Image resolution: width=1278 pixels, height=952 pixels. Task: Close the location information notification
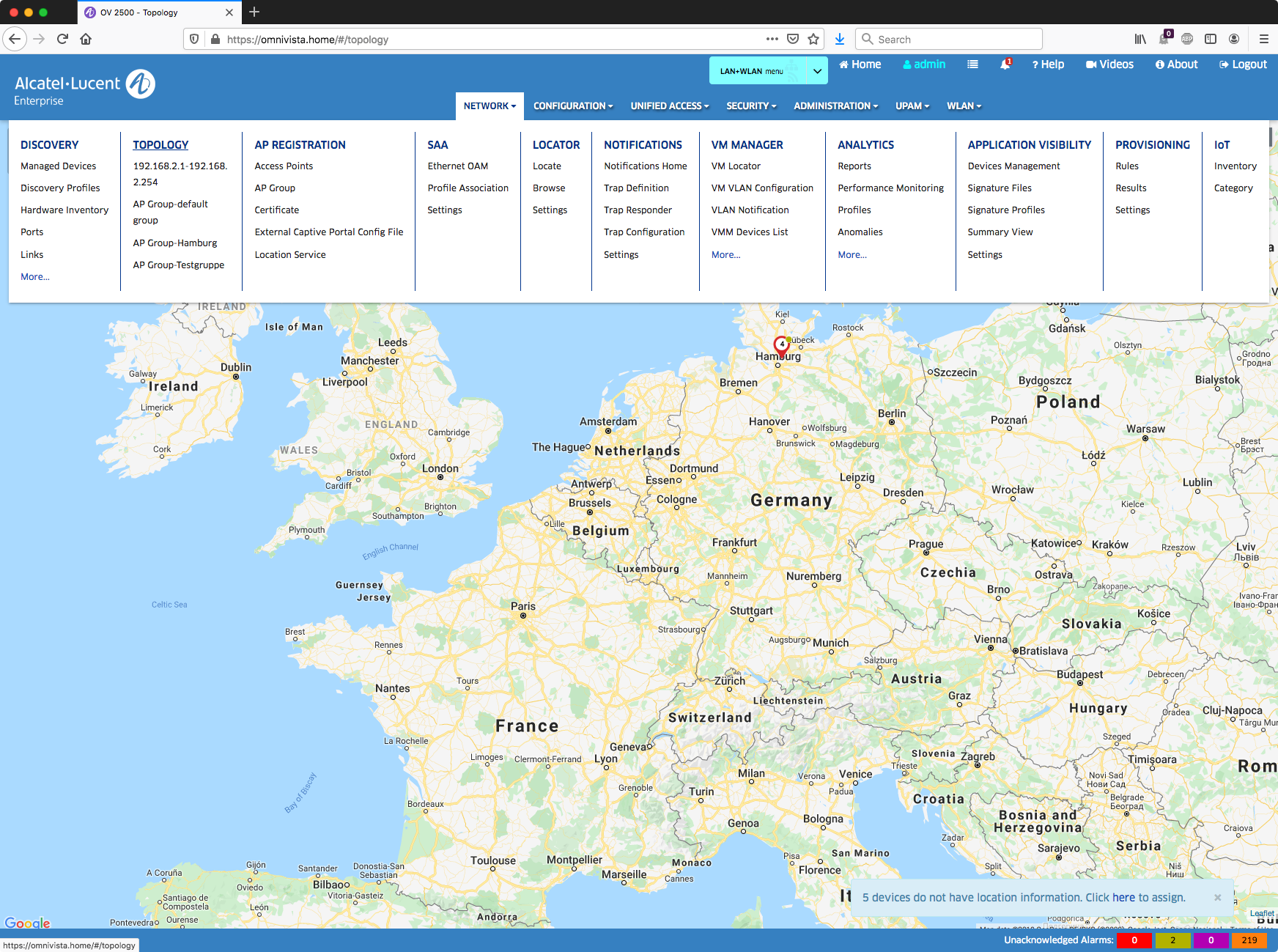tap(1217, 898)
